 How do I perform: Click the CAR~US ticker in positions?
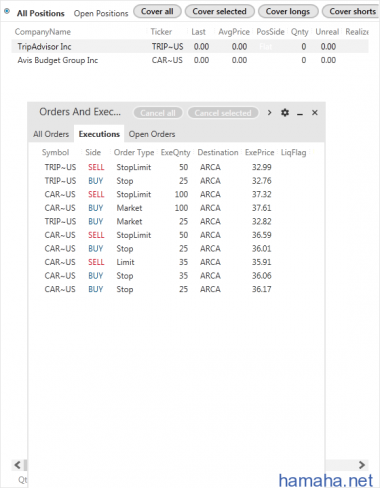tap(167, 60)
